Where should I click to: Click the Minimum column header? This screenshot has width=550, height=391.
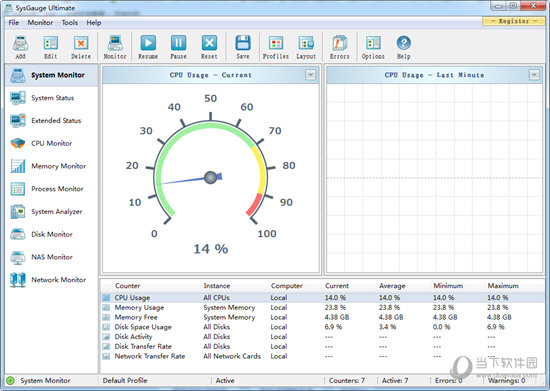click(448, 286)
